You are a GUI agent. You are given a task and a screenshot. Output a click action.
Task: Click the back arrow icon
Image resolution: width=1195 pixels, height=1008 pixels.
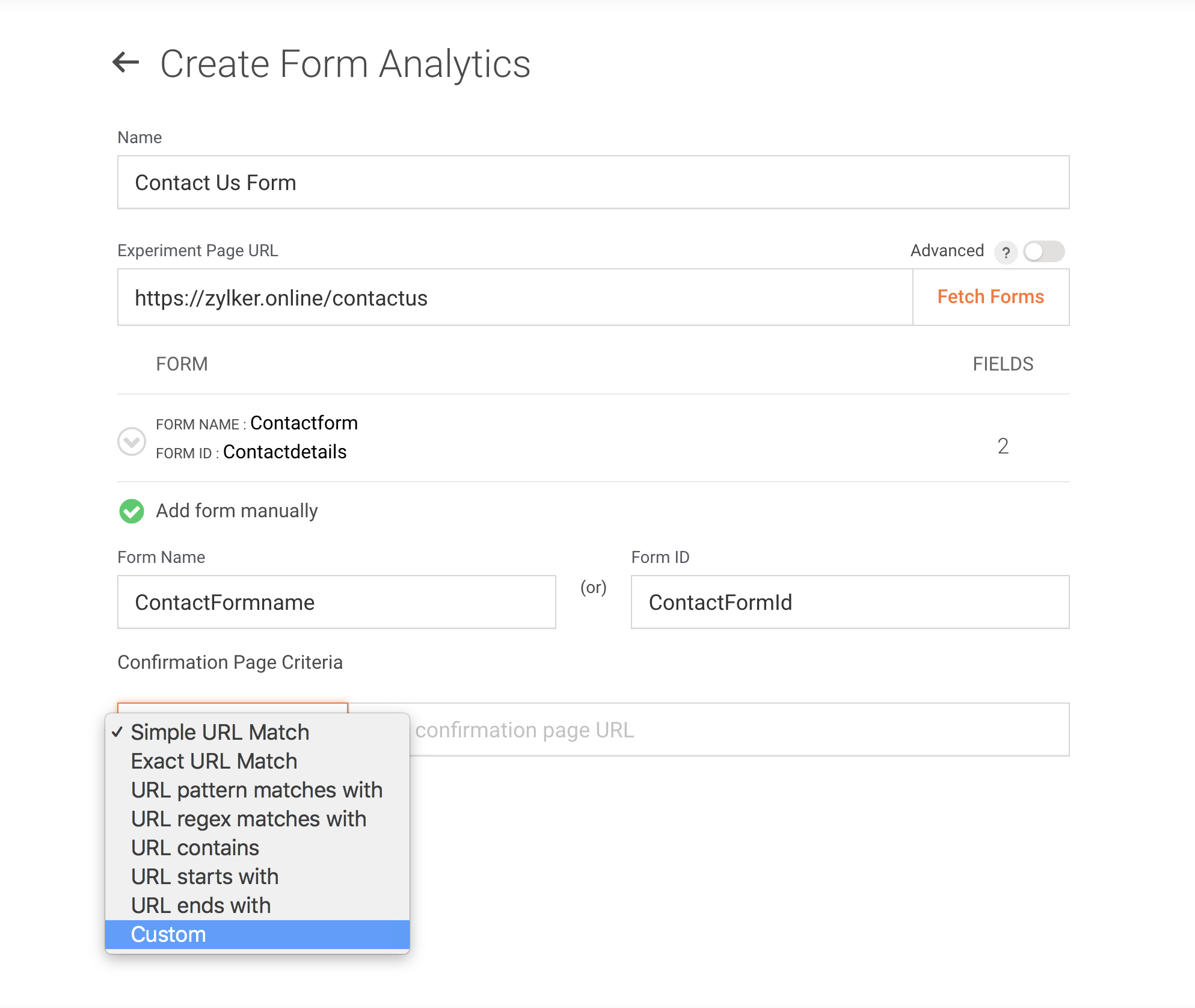pos(126,63)
